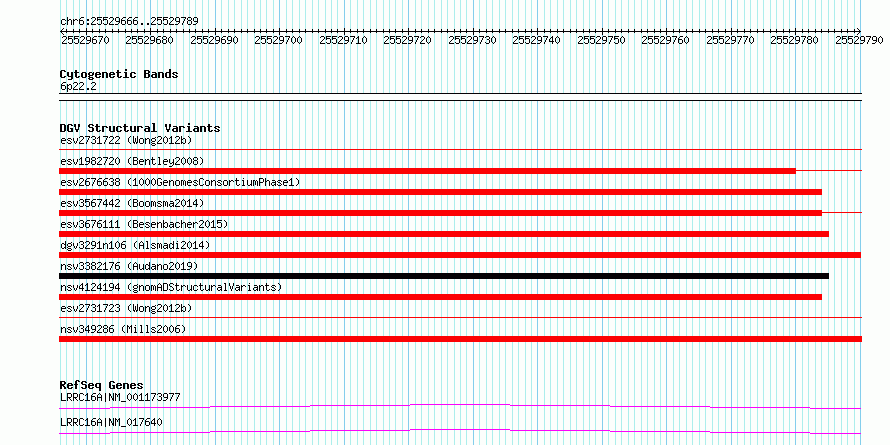Image resolution: width=890 pixels, height=445 pixels.
Task: Click the thin red line under esv2731723
Action: click(460, 317)
